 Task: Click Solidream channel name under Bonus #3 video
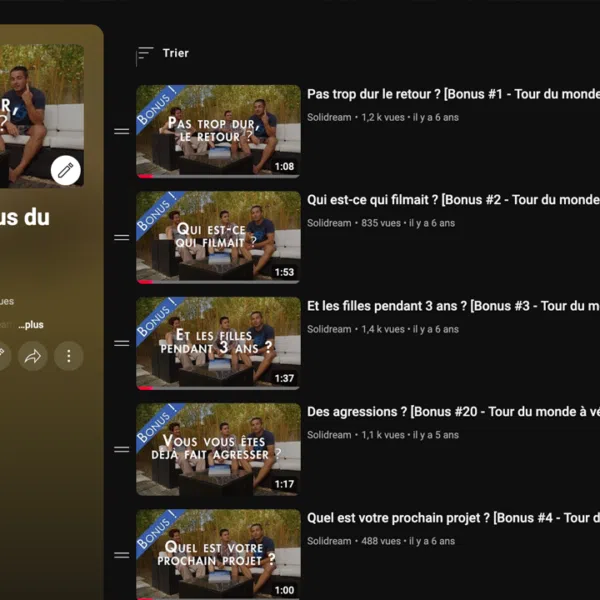coord(329,329)
